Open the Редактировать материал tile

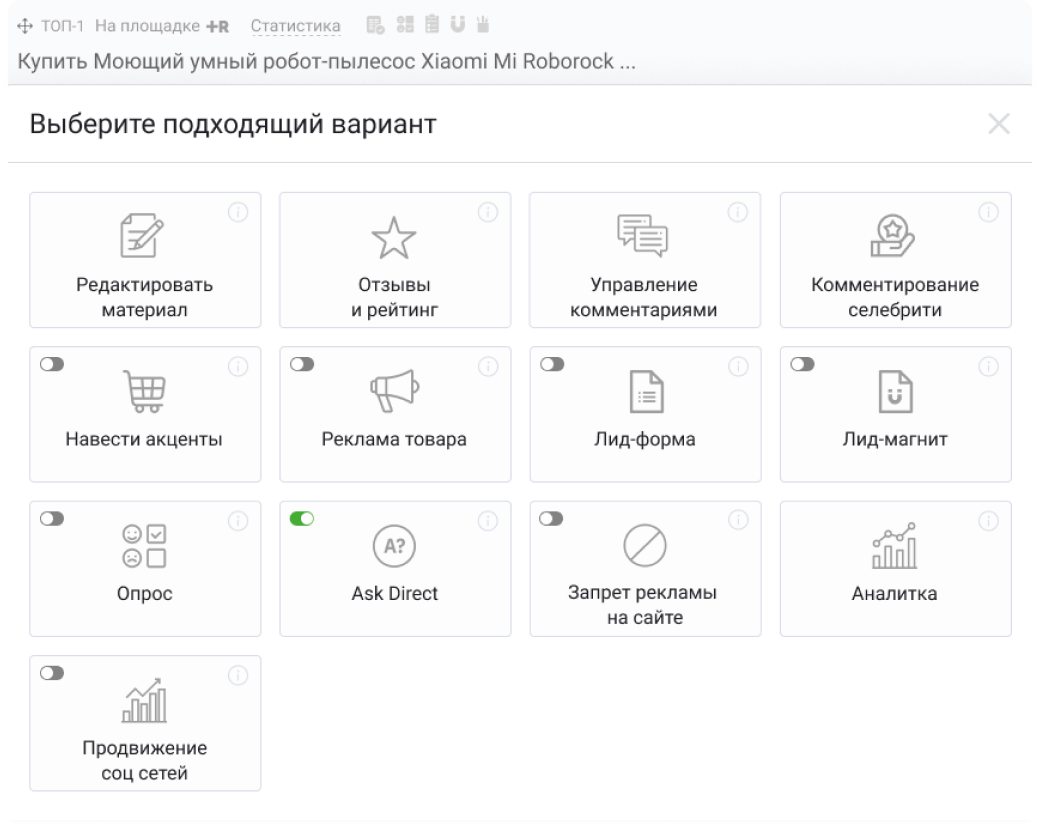145,260
